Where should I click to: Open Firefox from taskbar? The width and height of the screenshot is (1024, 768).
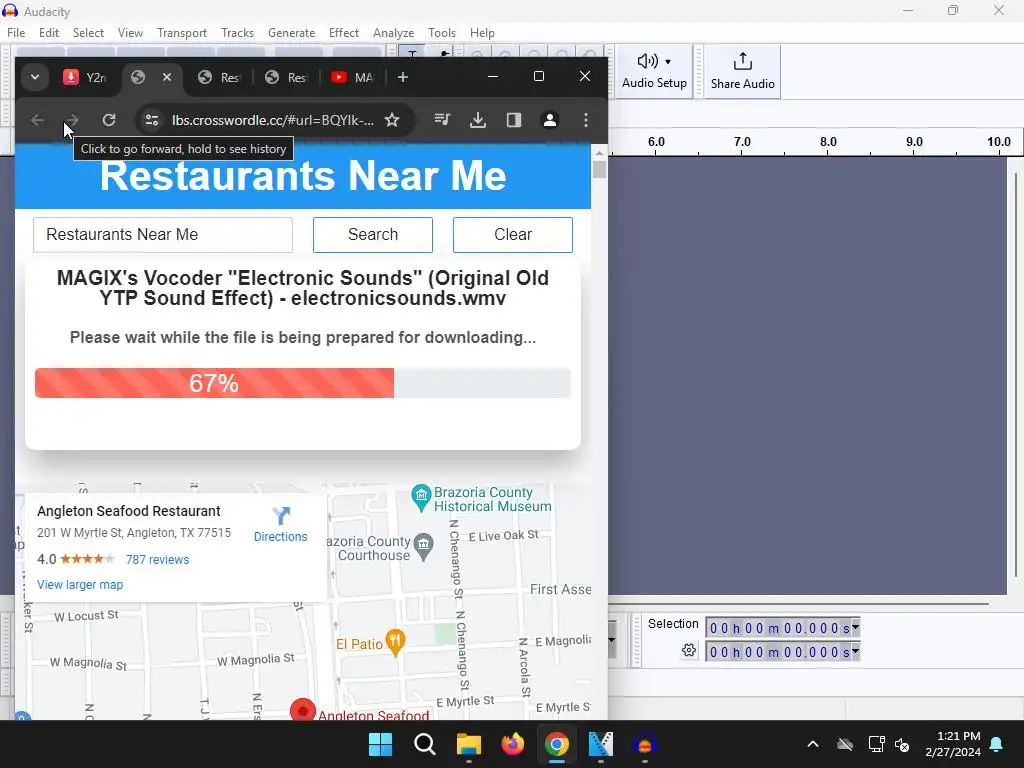click(x=513, y=744)
